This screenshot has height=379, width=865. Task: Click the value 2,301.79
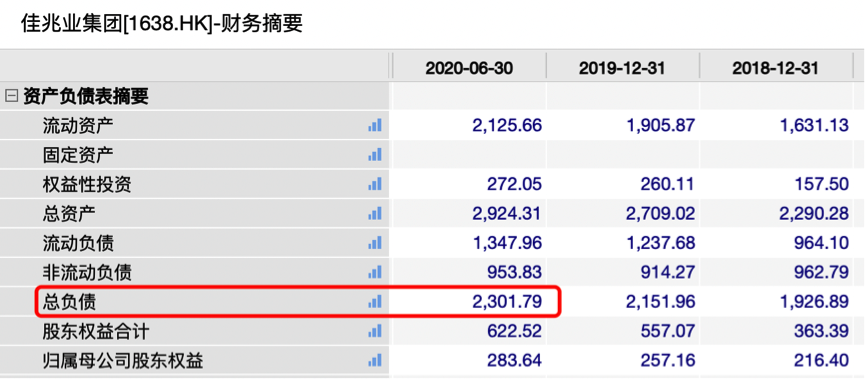pos(507,302)
